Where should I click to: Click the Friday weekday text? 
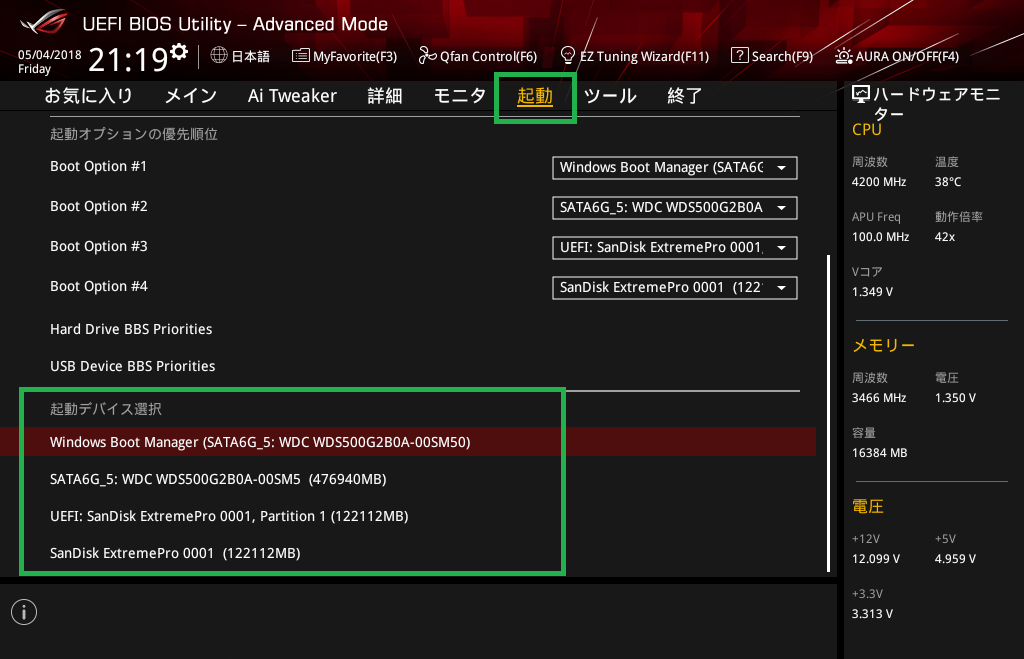click(x=35, y=69)
